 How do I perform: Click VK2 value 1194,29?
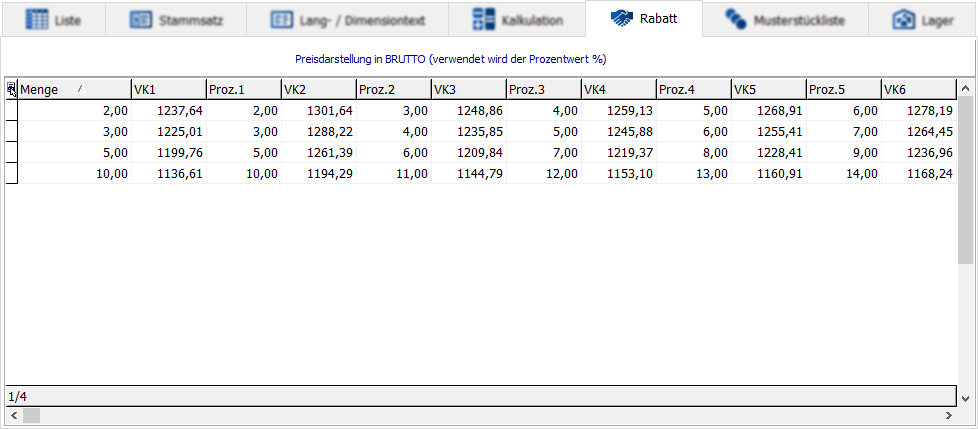pos(319,173)
